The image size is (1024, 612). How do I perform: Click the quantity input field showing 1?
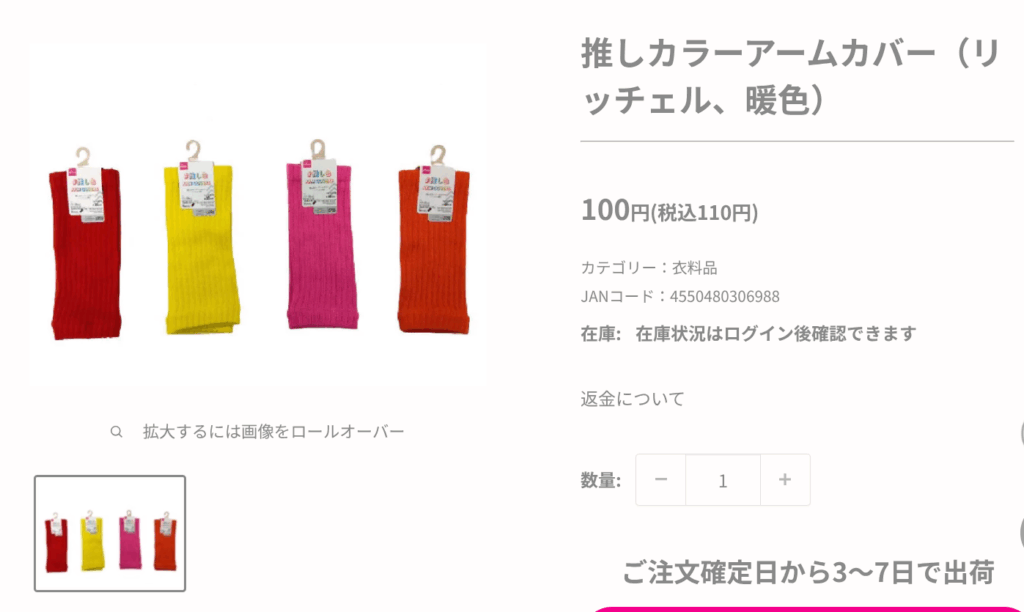click(x=723, y=480)
